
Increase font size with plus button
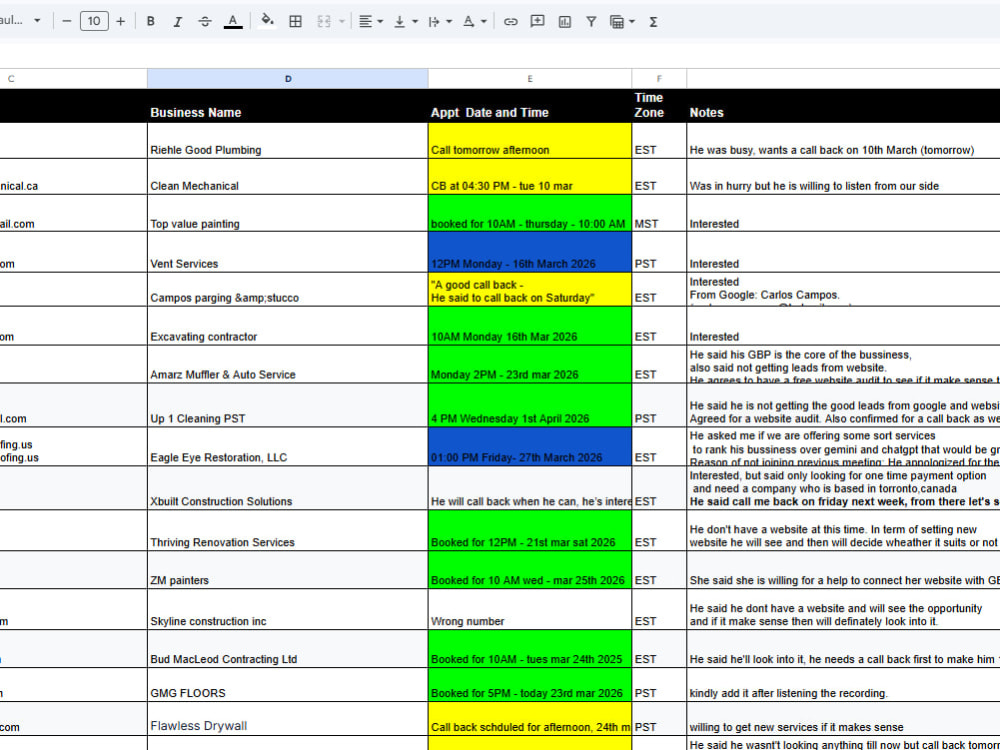click(x=121, y=21)
